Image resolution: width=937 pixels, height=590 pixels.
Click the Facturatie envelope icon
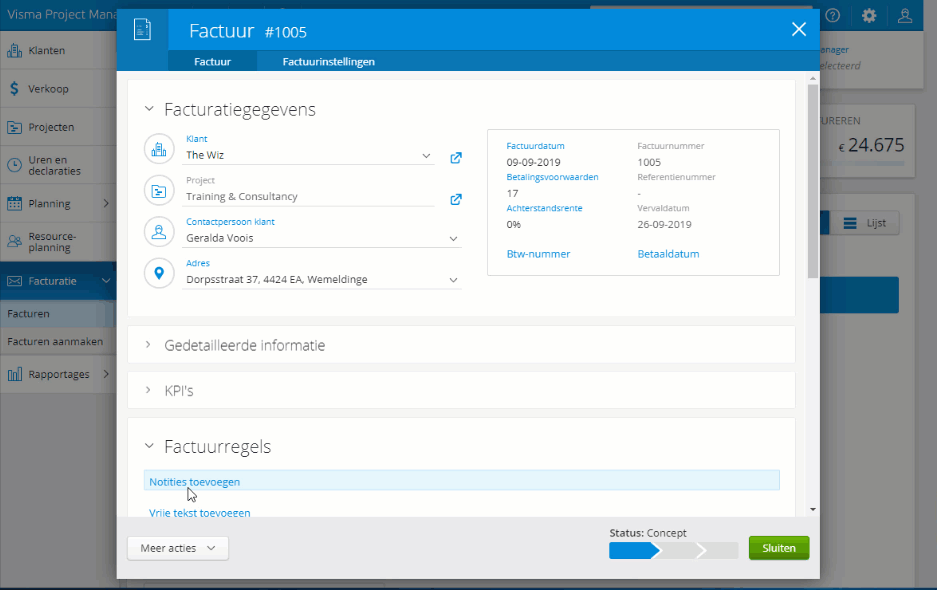14,281
